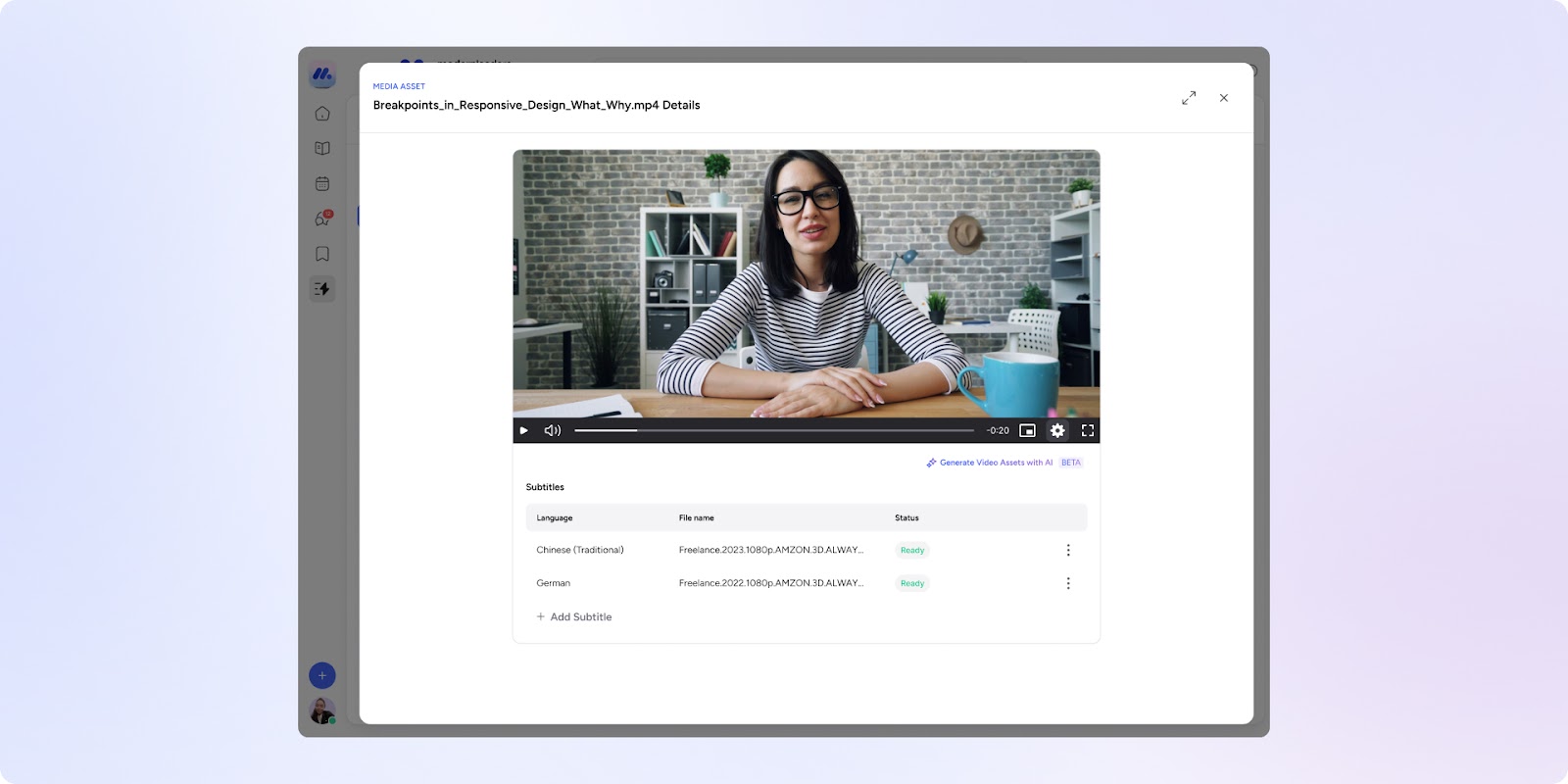Open the bookmark icon in sidebar
This screenshot has height=784, width=1568.
pyautogui.click(x=322, y=254)
